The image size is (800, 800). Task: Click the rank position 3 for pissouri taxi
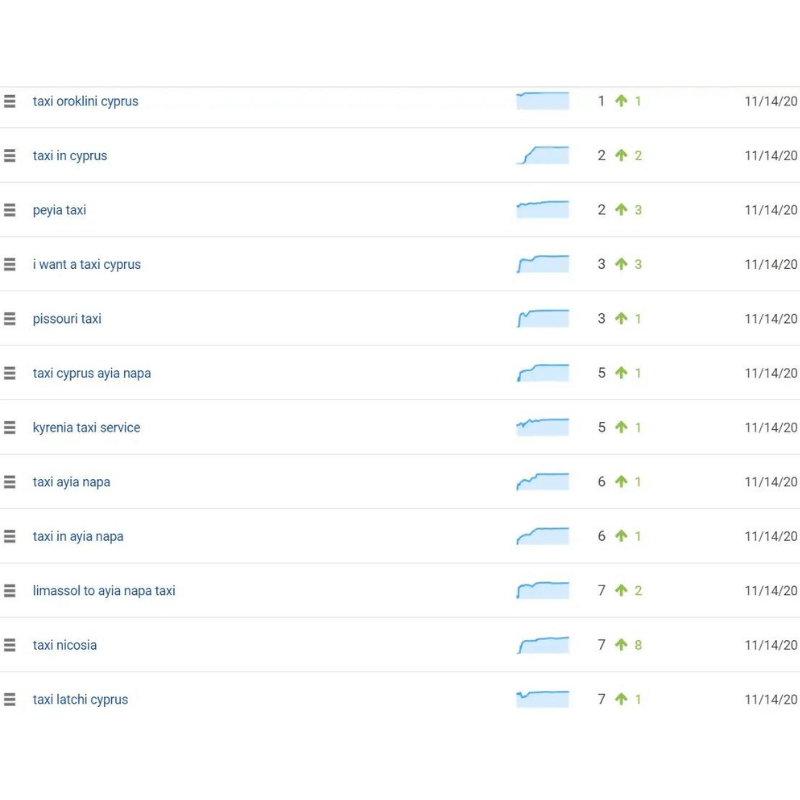point(602,319)
